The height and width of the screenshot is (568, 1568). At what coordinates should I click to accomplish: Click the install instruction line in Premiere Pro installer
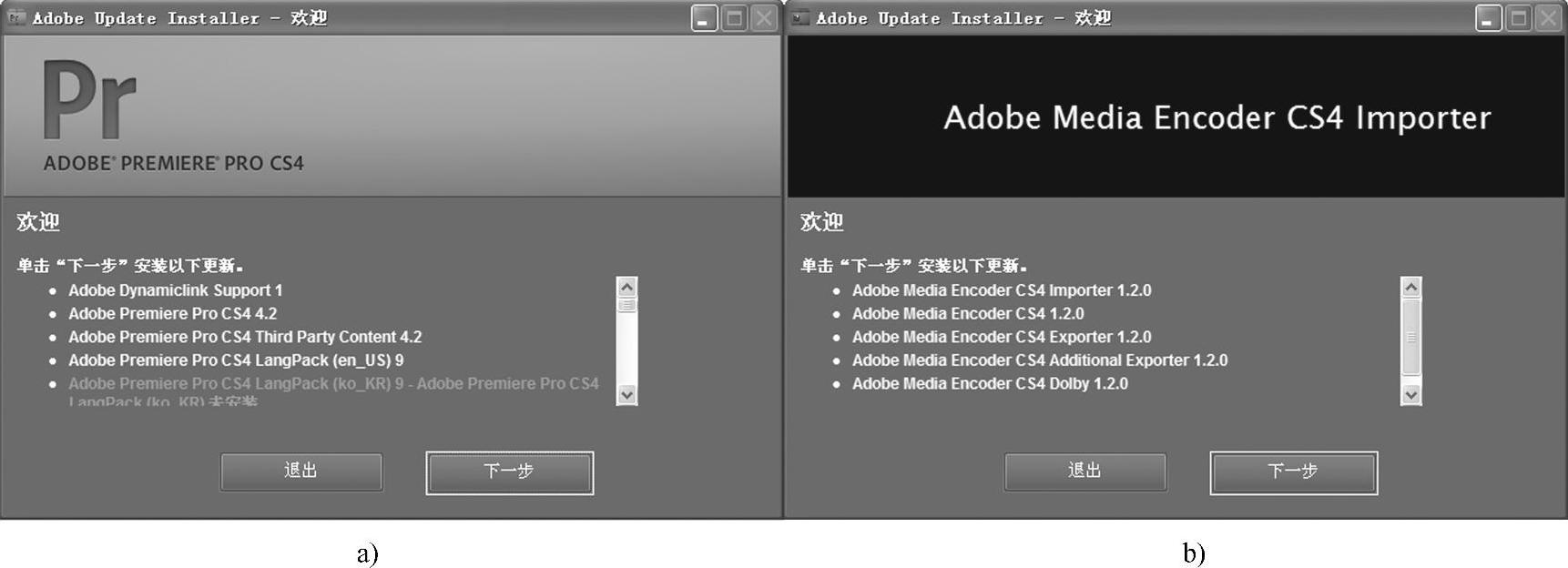coord(130,266)
